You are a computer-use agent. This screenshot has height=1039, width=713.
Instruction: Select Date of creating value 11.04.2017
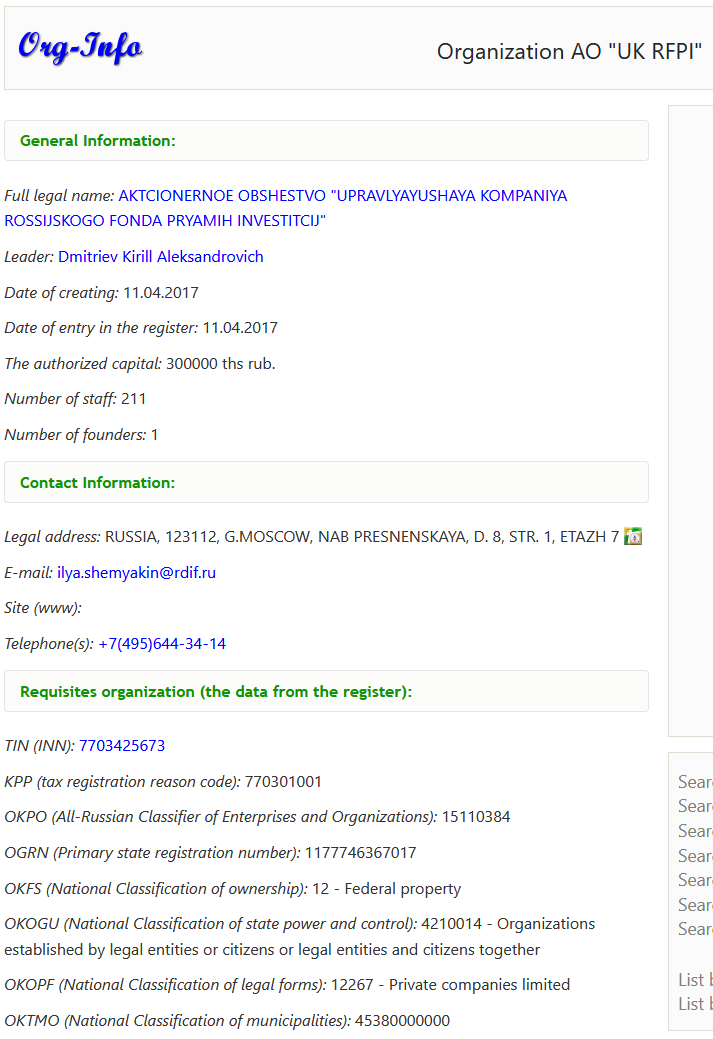[161, 292]
